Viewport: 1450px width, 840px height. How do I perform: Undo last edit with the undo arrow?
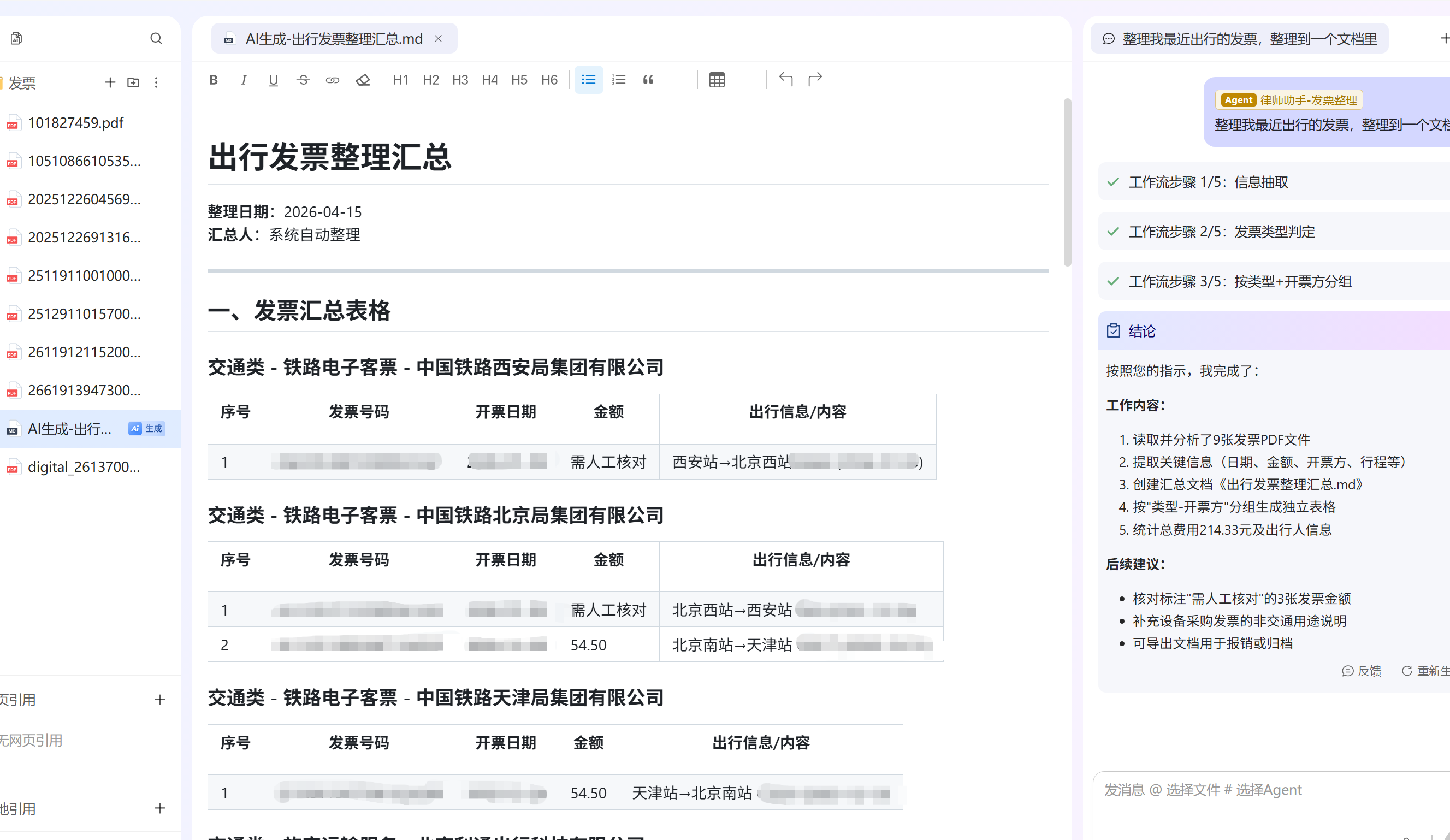786,79
